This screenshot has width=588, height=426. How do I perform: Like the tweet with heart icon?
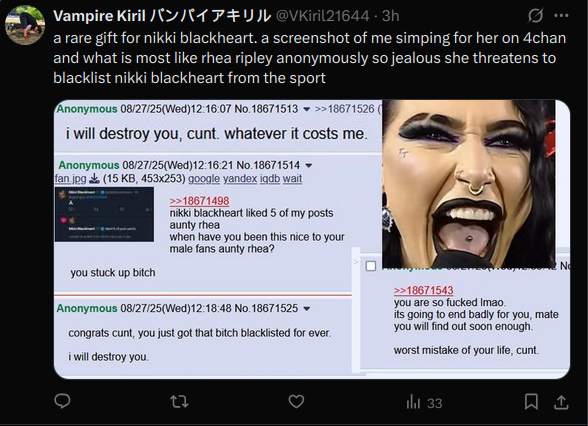(296, 402)
